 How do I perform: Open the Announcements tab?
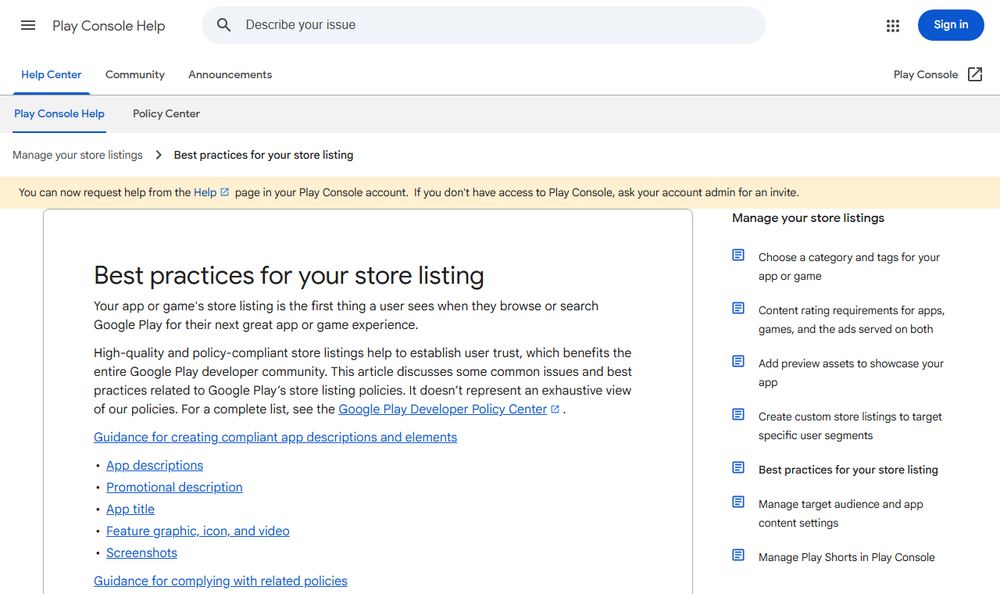(x=230, y=75)
